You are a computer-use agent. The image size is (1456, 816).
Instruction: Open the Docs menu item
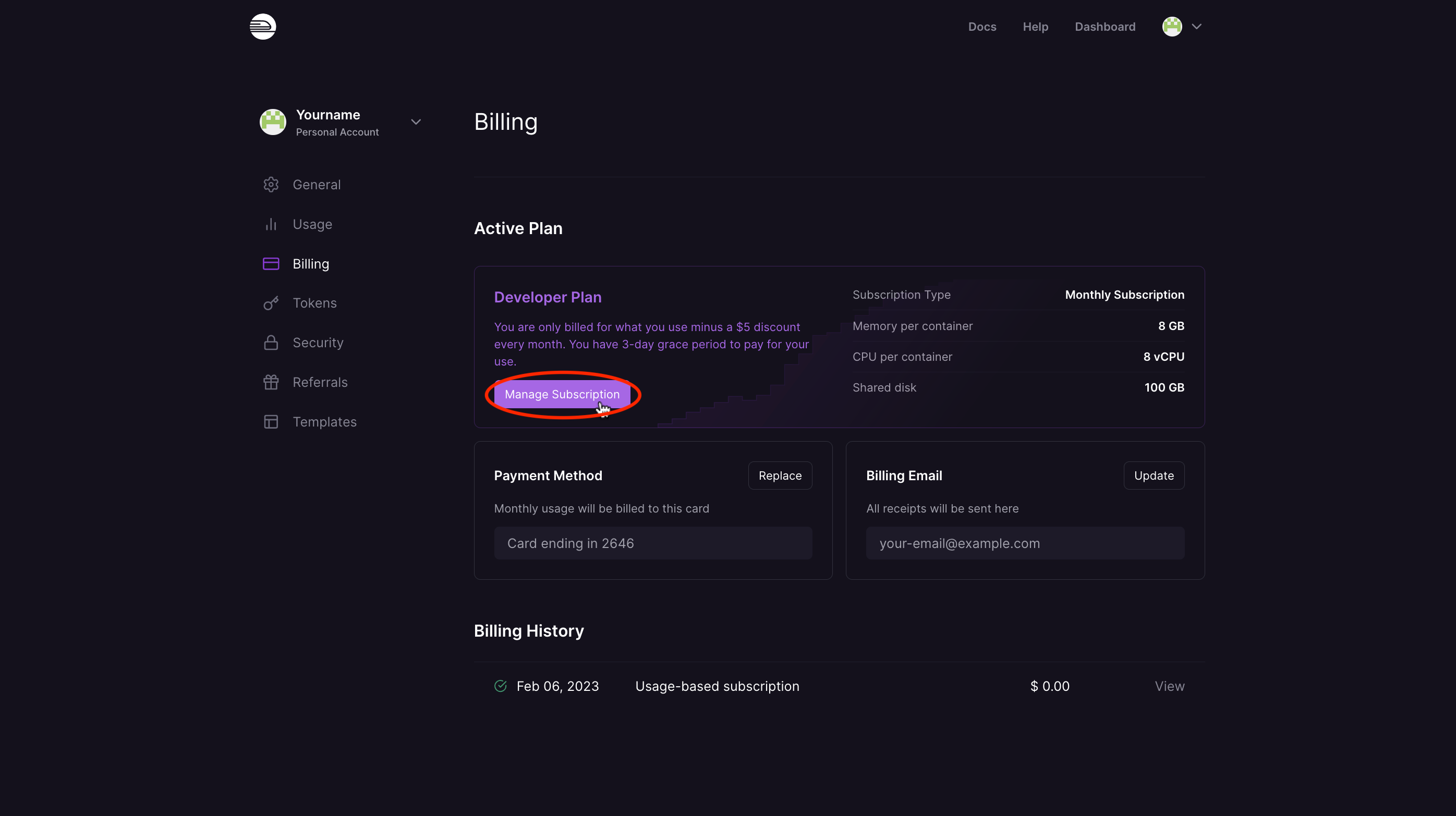pos(982,27)
